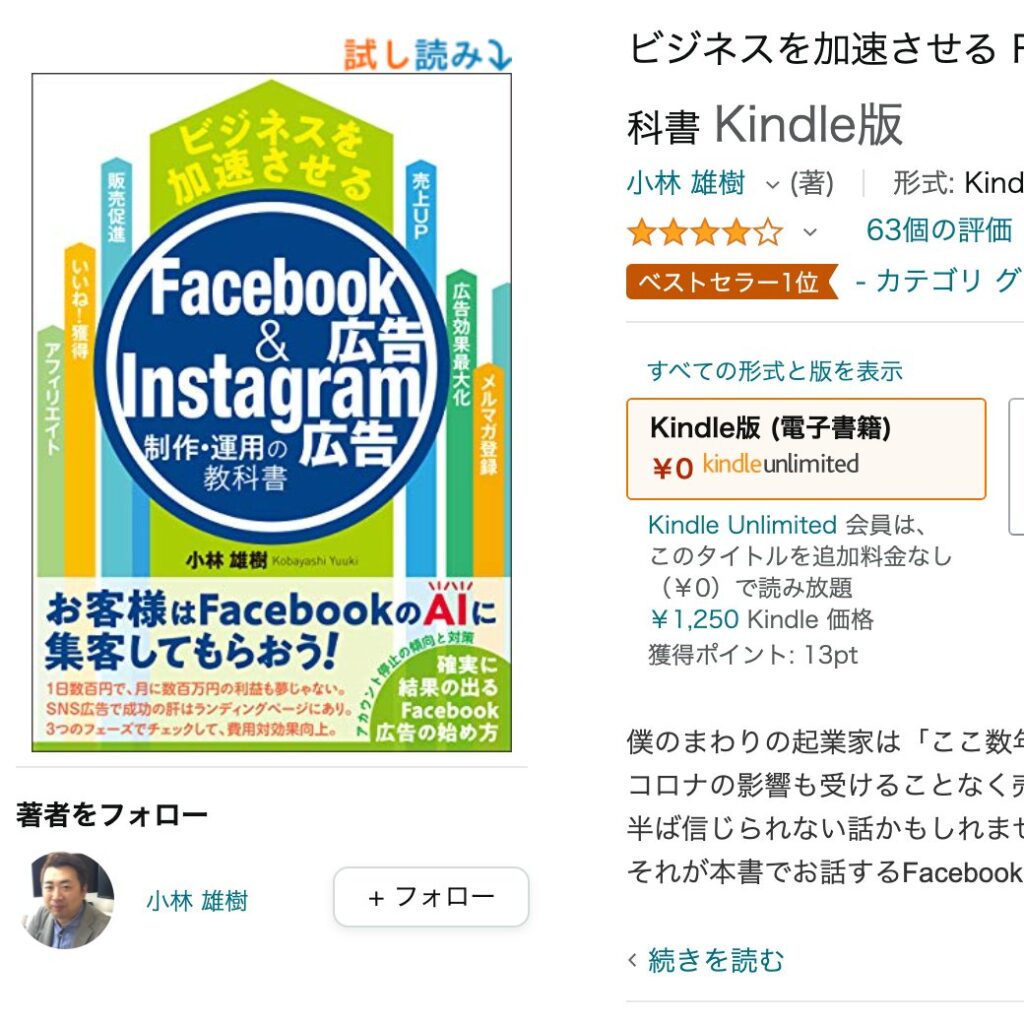Open the book cover image
This screenshot has width=1024, height=1024.
click(272, 411)
